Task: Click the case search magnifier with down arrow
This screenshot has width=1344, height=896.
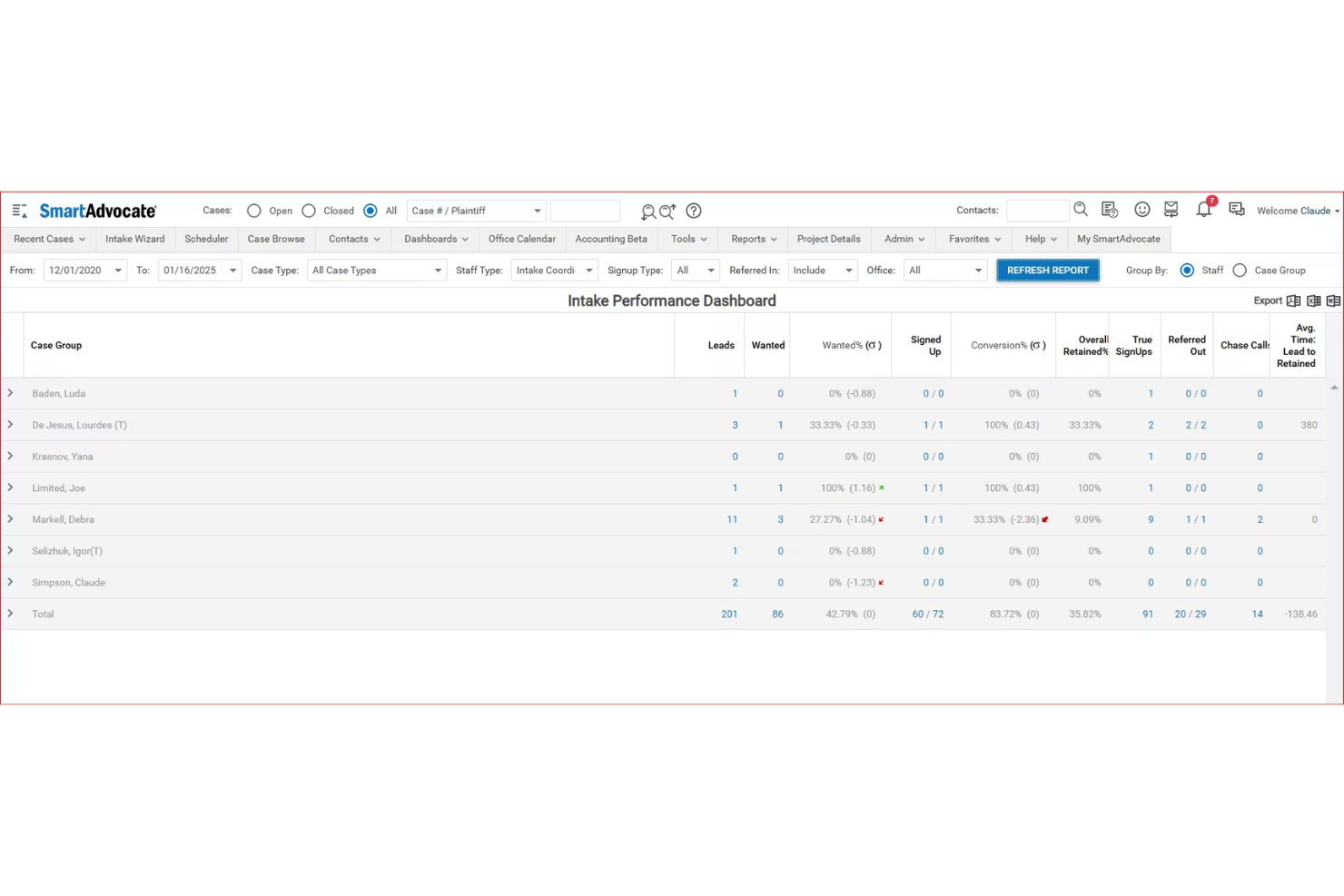Action: point(647,212)
